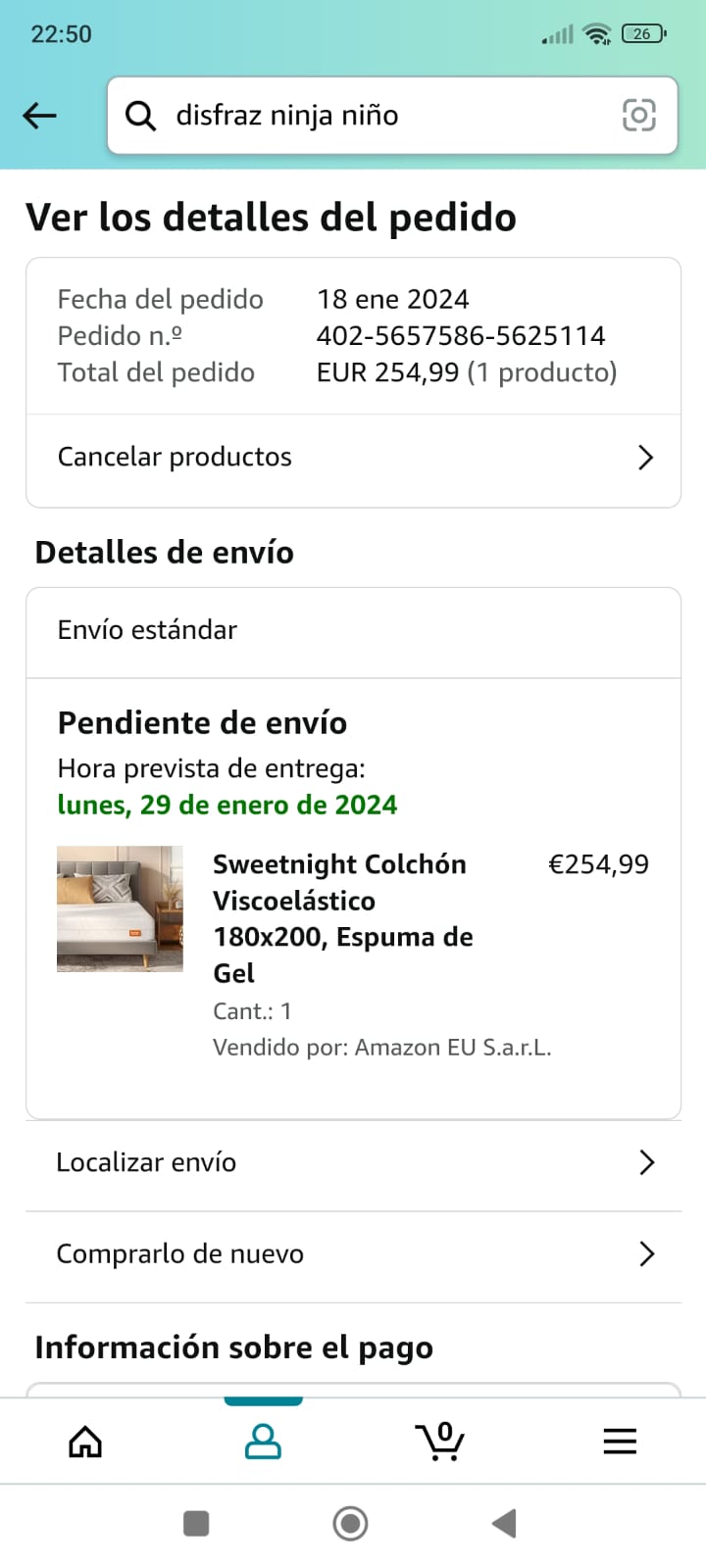Viewport: 706px width, 1568px height.
Task: Tap the back arrow icon
Action: point(40,116)
